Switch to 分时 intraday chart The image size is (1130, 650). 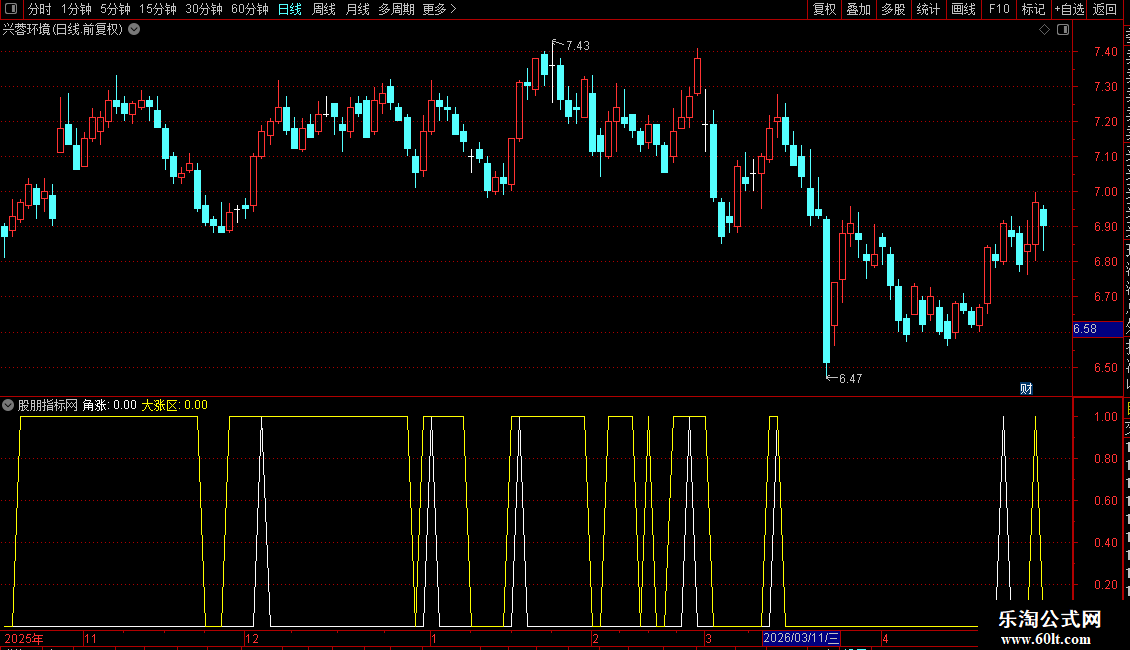tap(39, 9)
